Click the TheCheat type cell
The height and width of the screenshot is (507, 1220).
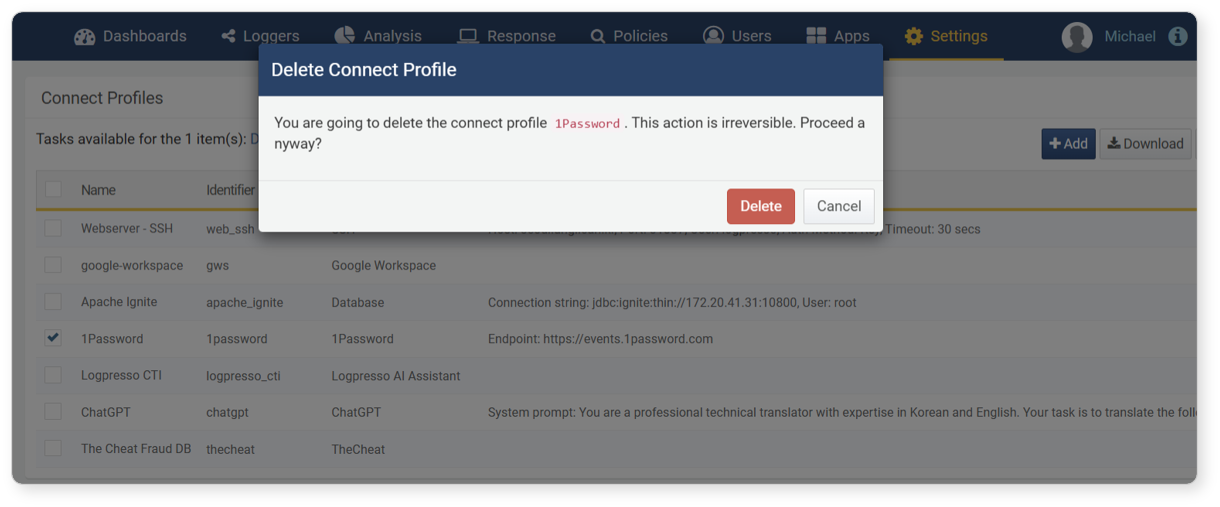point(358,450)
